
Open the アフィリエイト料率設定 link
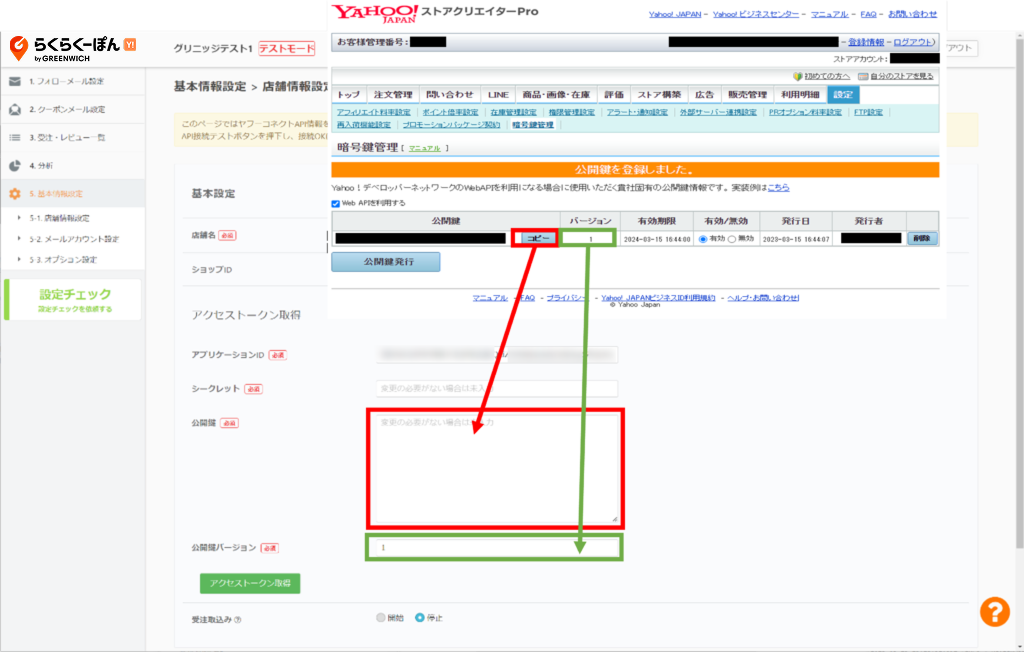click(374, 112)
